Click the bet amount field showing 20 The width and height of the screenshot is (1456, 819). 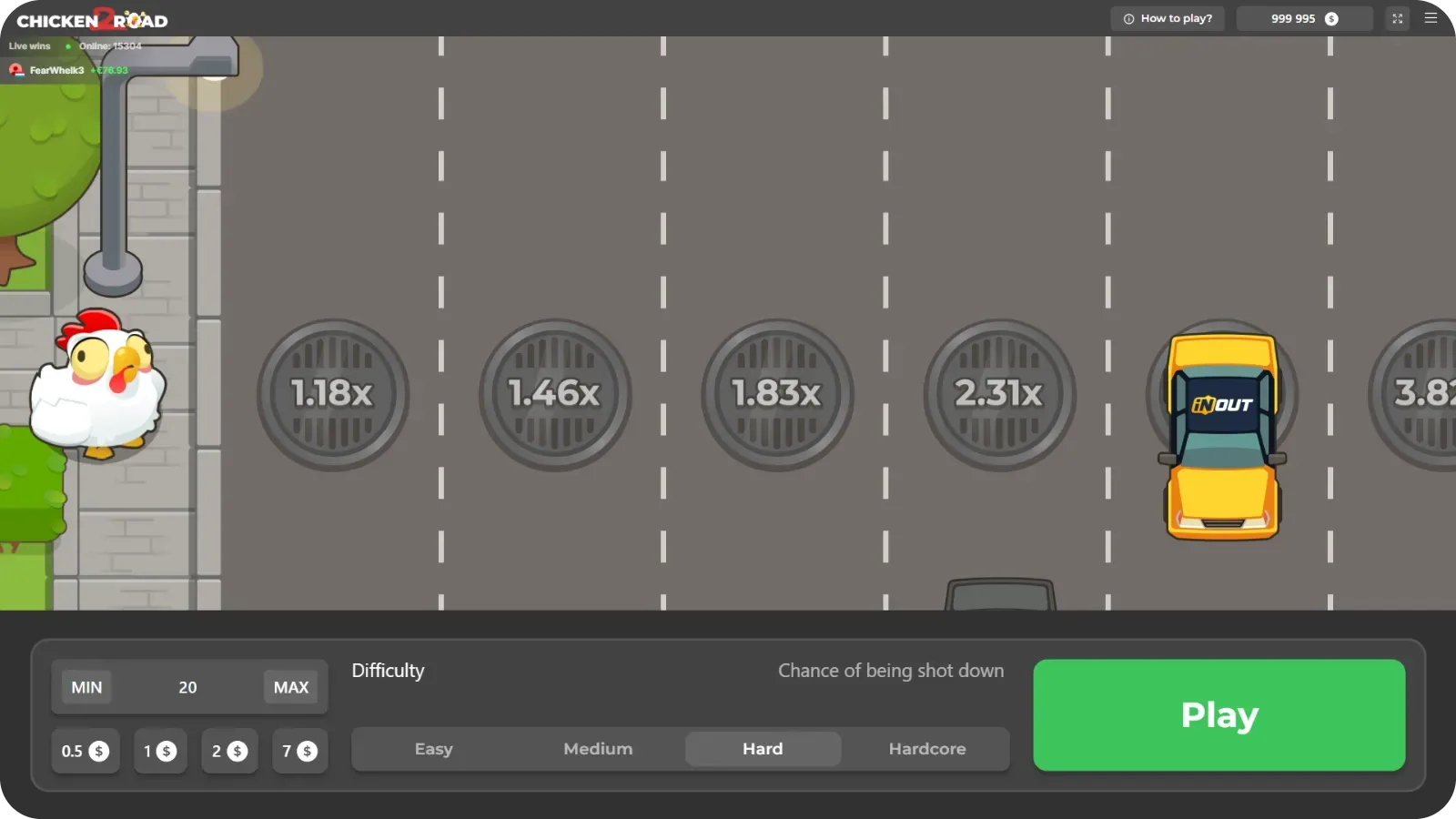point(187,687)
